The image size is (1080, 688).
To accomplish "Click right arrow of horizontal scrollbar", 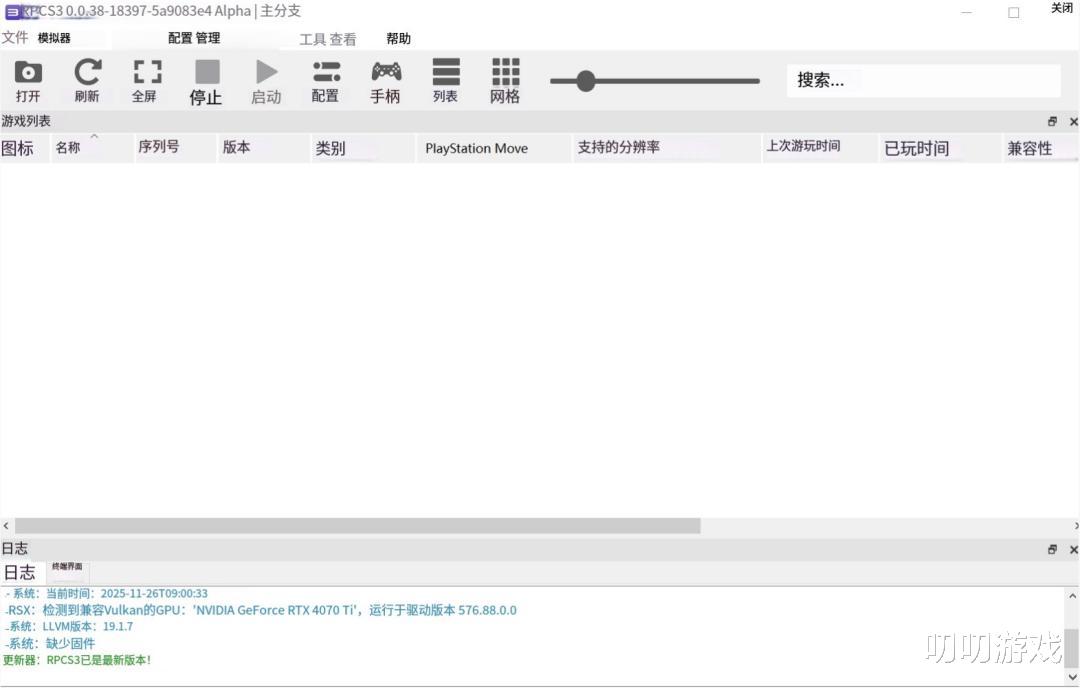I will (1076, 525).
